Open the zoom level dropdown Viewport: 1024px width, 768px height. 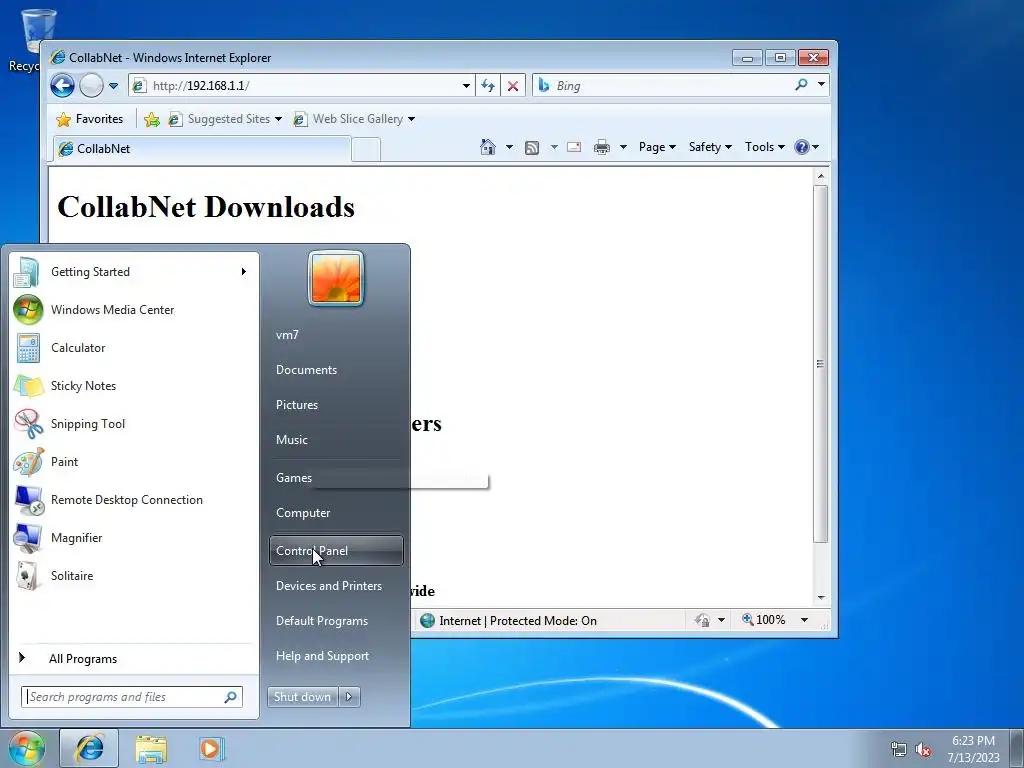pos(805,620)
